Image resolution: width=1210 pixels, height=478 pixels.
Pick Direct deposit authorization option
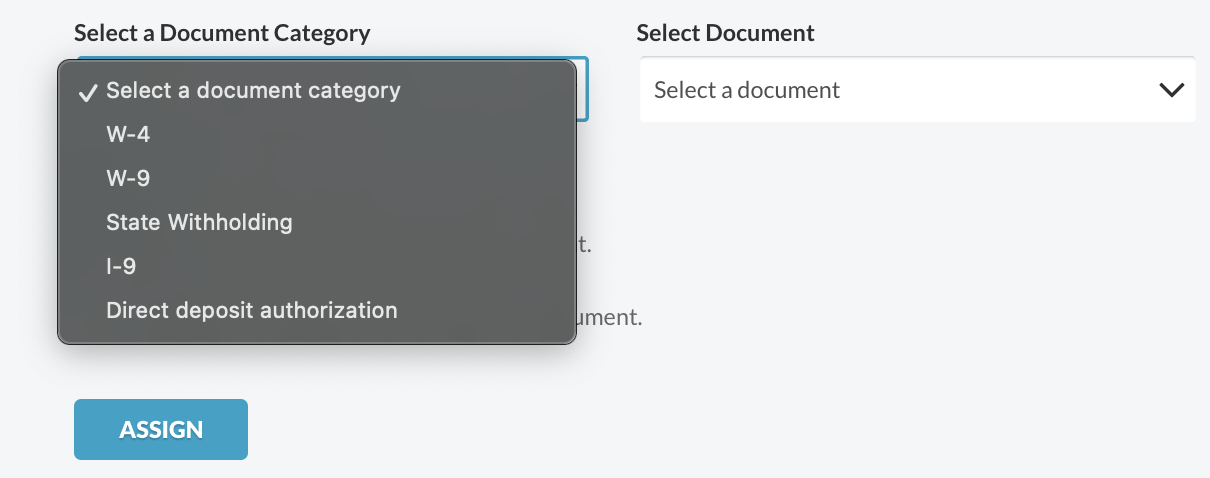[x=317, y=310]
